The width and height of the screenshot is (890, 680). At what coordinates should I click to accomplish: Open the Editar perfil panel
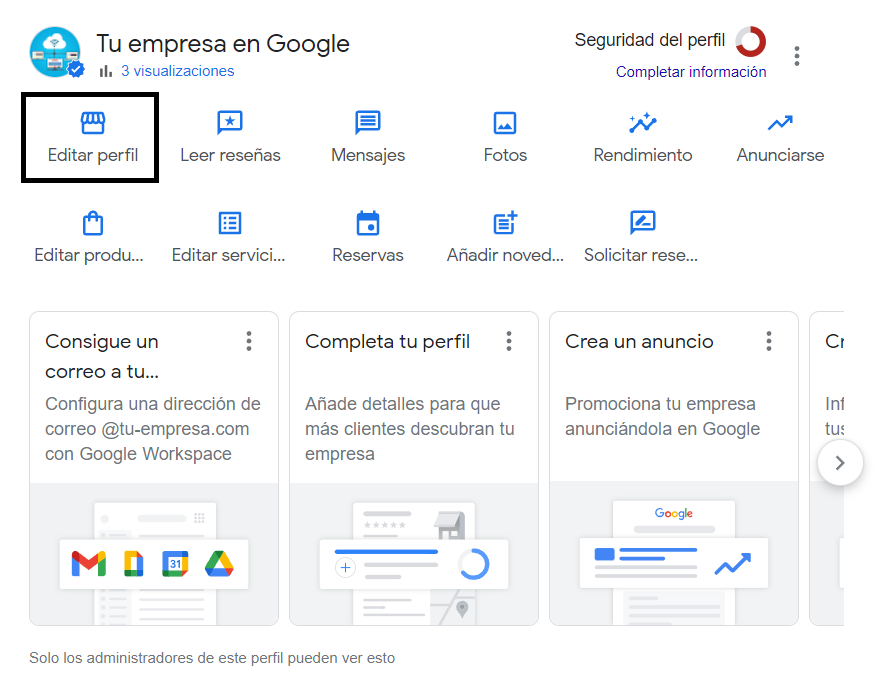[x=89, y=137]
